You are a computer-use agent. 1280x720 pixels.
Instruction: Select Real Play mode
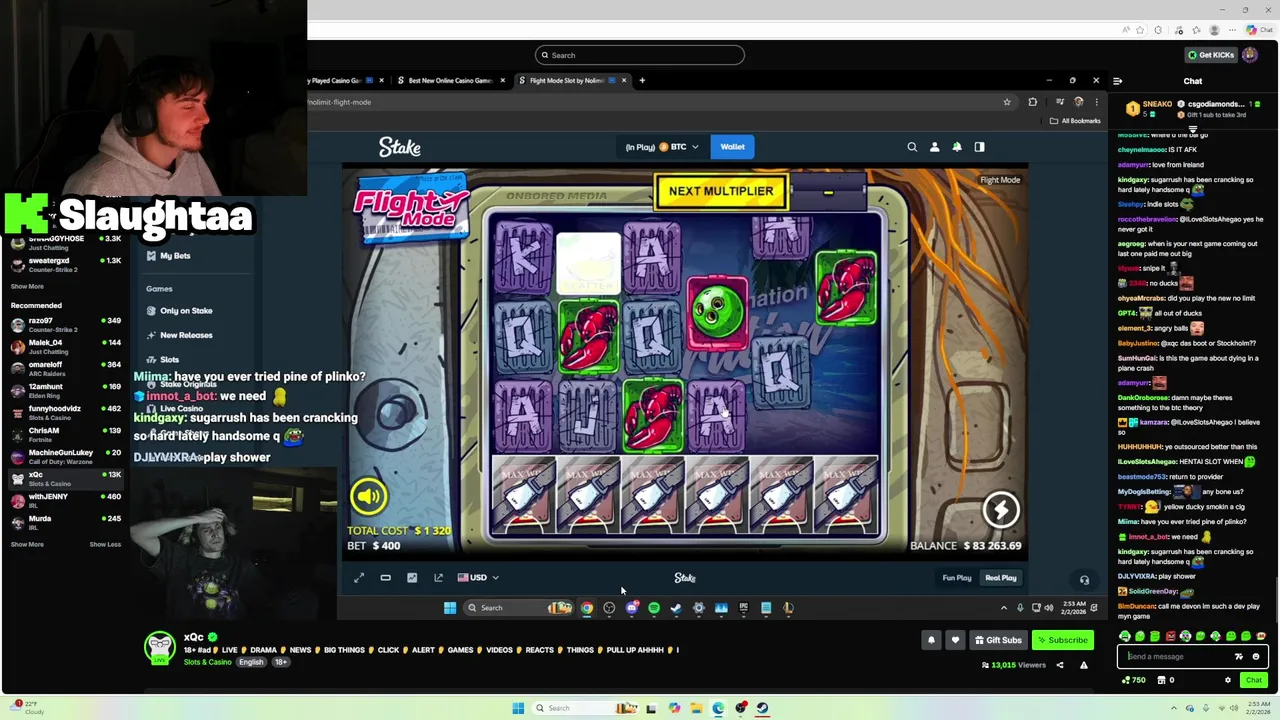(1001, 578)
